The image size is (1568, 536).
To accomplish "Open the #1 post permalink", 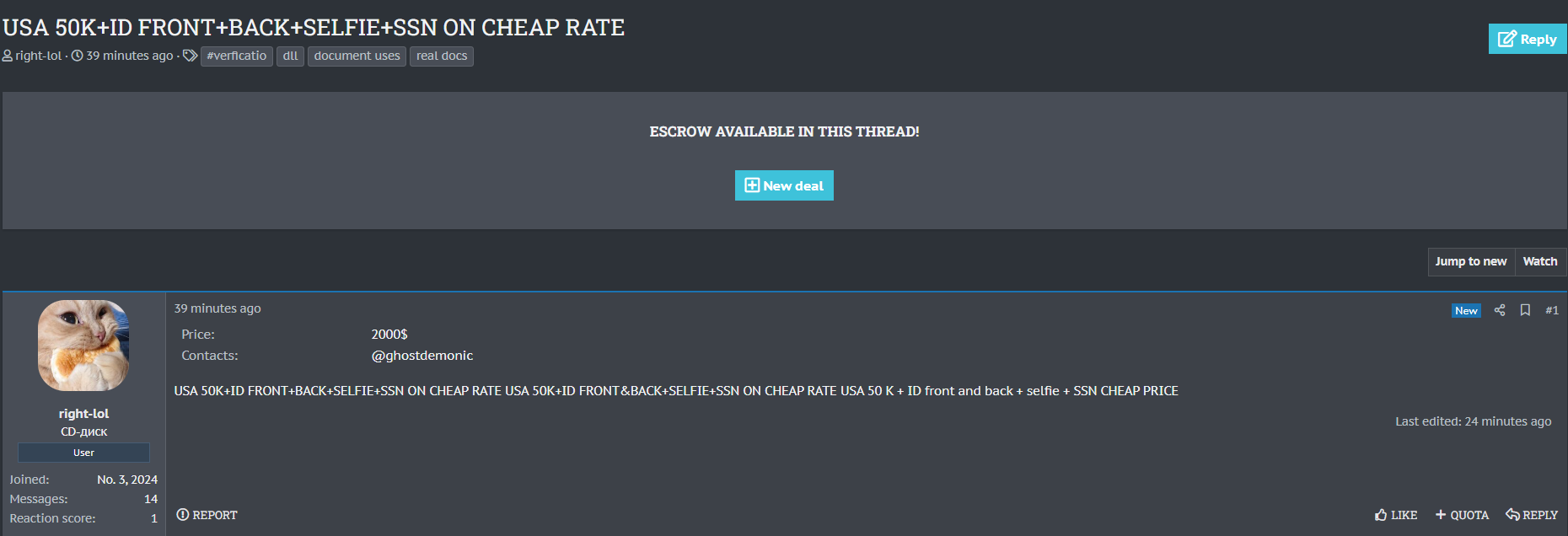I will [1551, 310].
